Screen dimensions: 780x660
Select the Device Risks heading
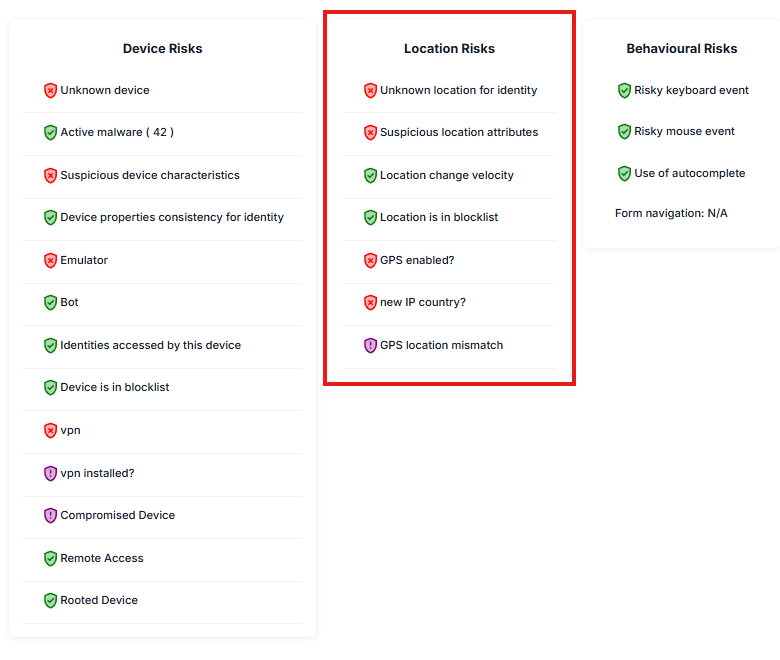pos(163,49)
